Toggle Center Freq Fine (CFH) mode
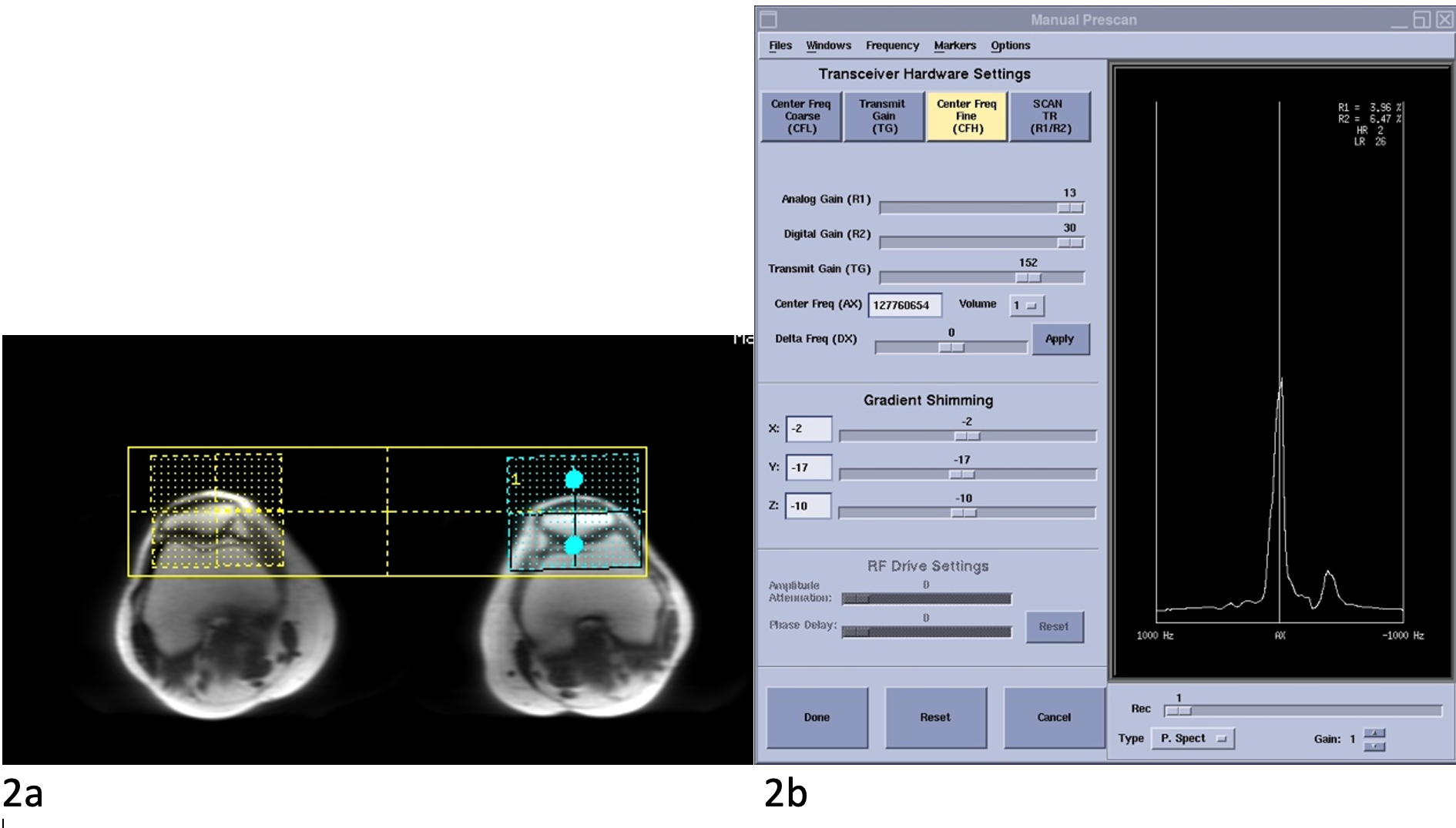 [966, 116]
